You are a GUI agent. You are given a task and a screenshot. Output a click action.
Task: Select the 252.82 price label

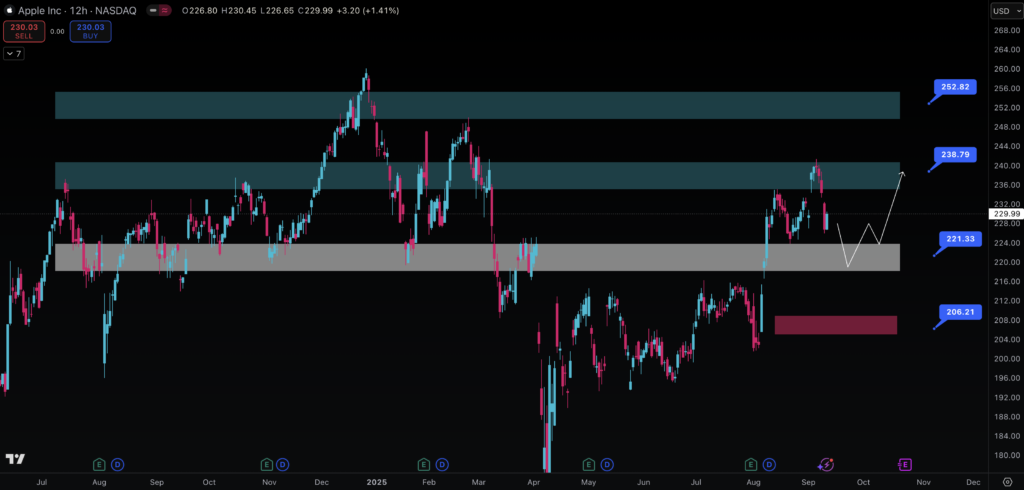[955, 87]
